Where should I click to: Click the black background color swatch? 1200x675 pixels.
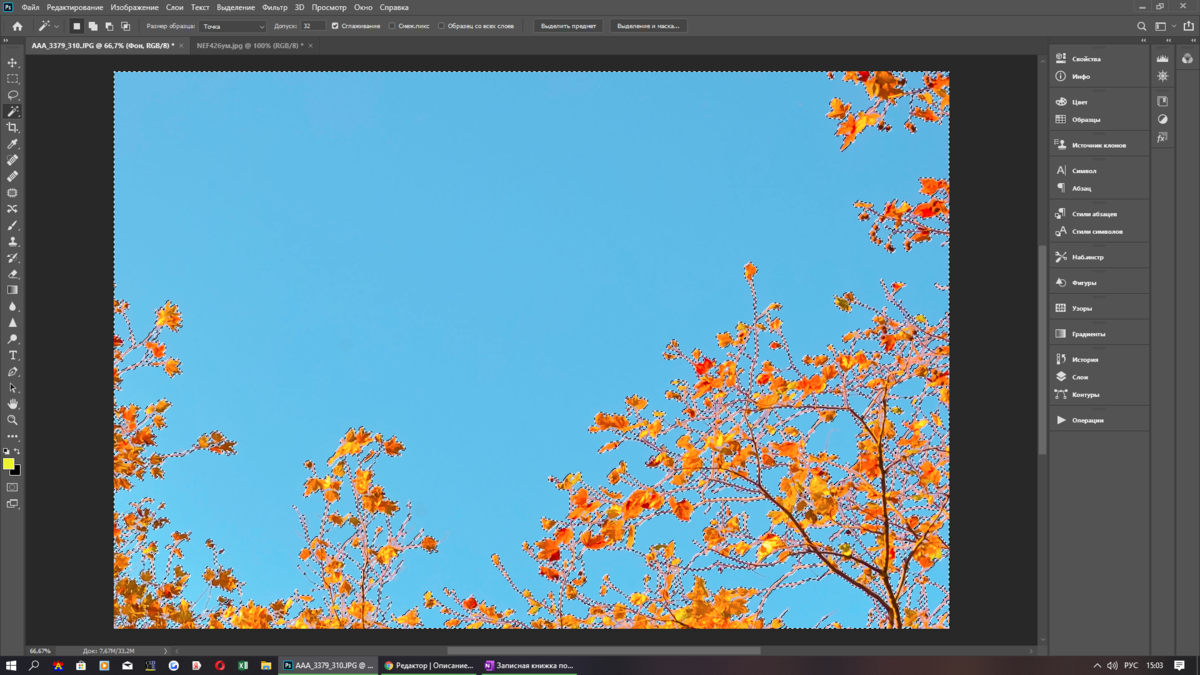pyautogui.click(x=17, y=471)
